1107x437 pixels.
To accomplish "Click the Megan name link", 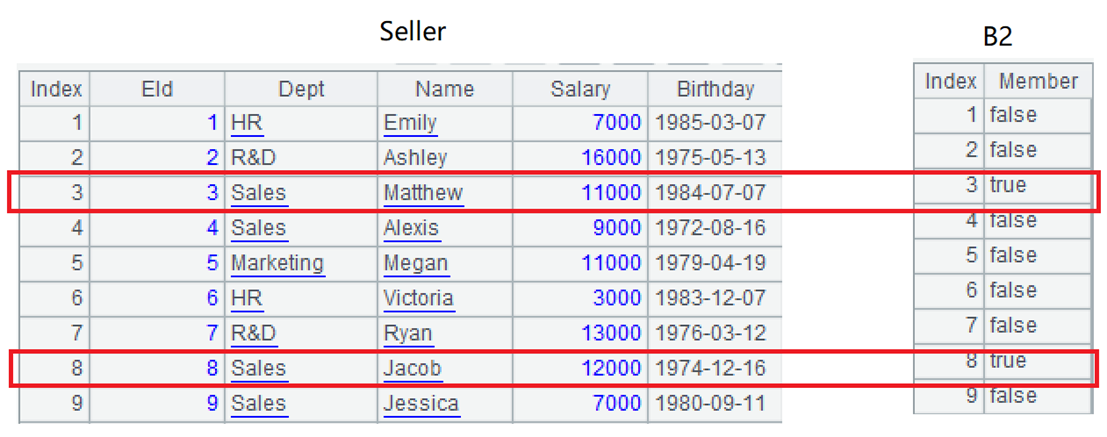I will (415, 263).
